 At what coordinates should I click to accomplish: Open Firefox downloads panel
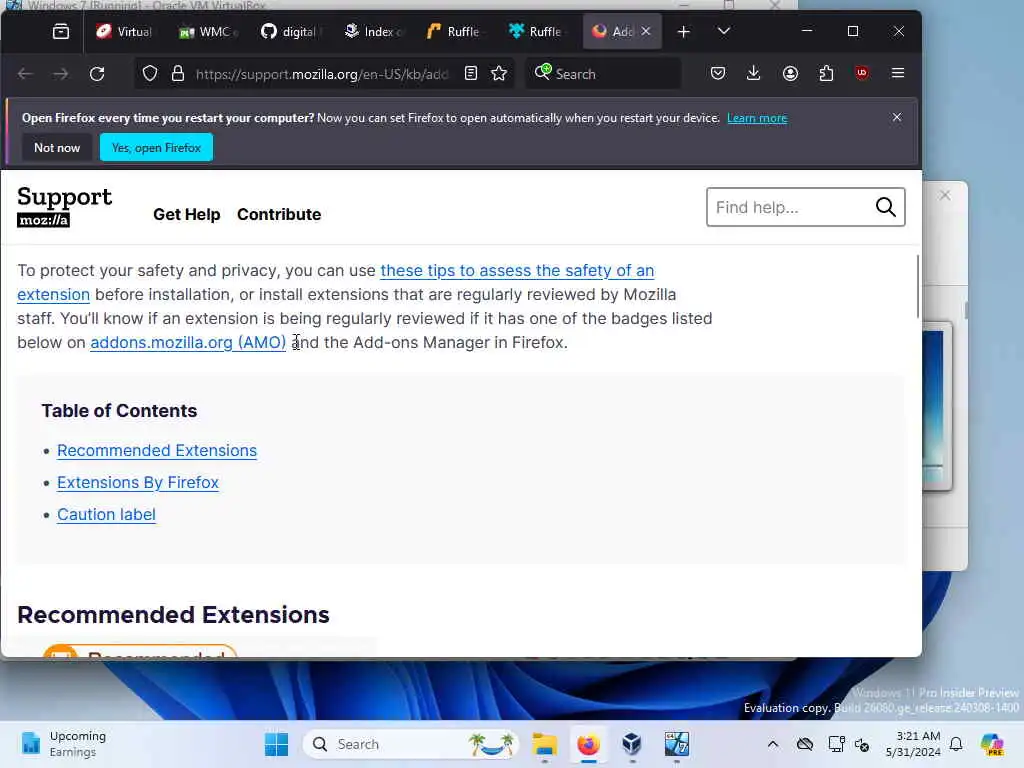(x=754, y=74)
